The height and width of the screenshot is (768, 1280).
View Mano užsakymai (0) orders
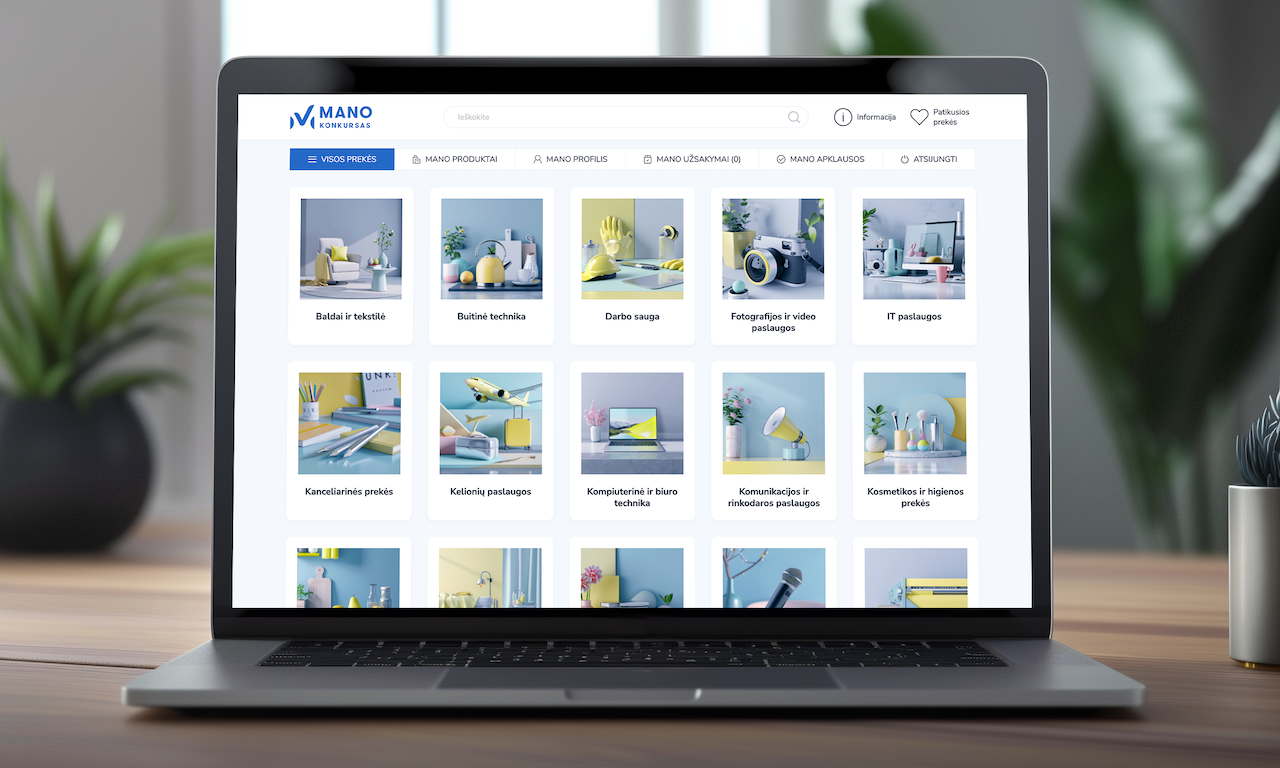click(x=692, y=159)
